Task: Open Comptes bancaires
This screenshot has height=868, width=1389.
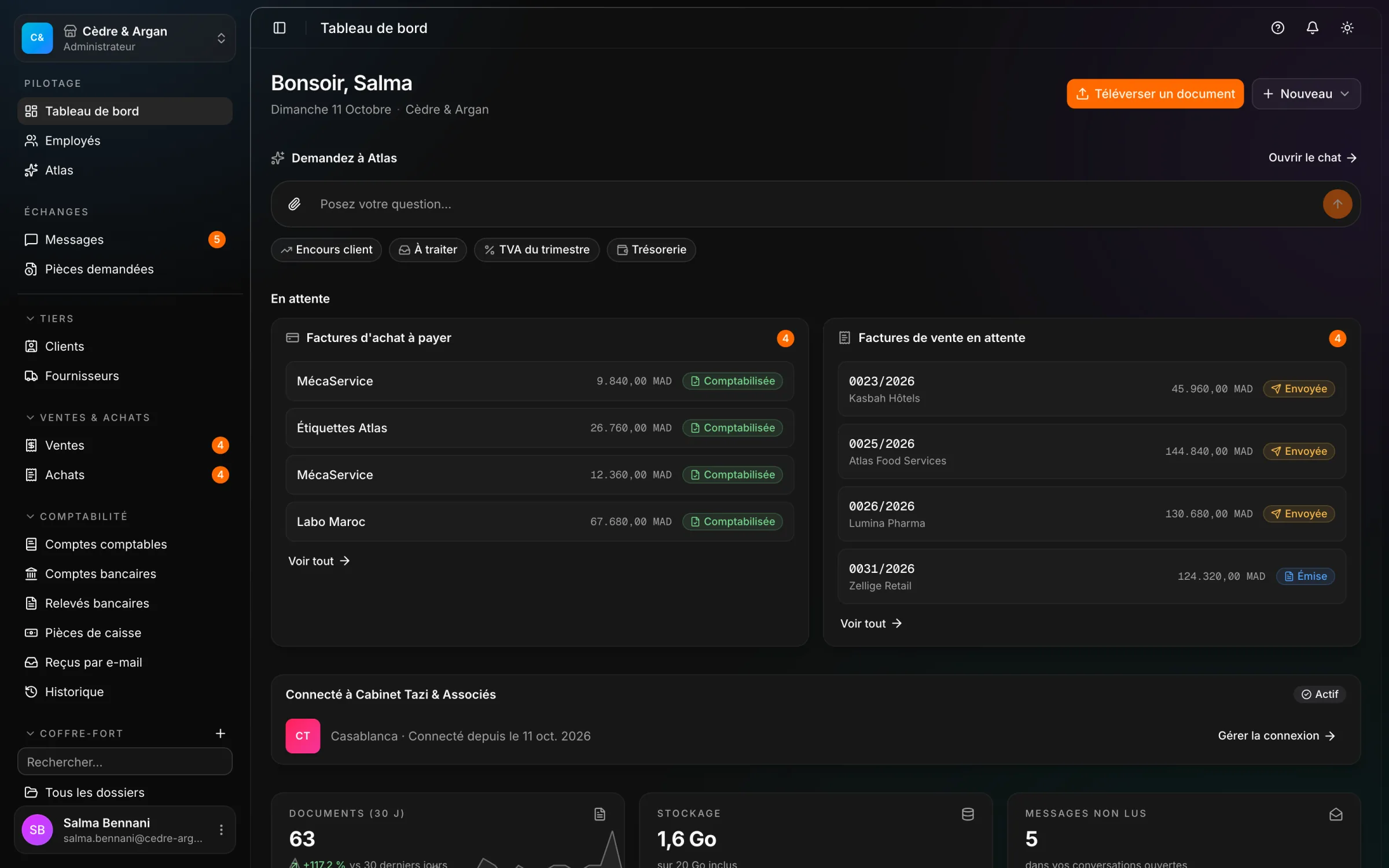Action: pyautogui.click(x=125, y=573)
